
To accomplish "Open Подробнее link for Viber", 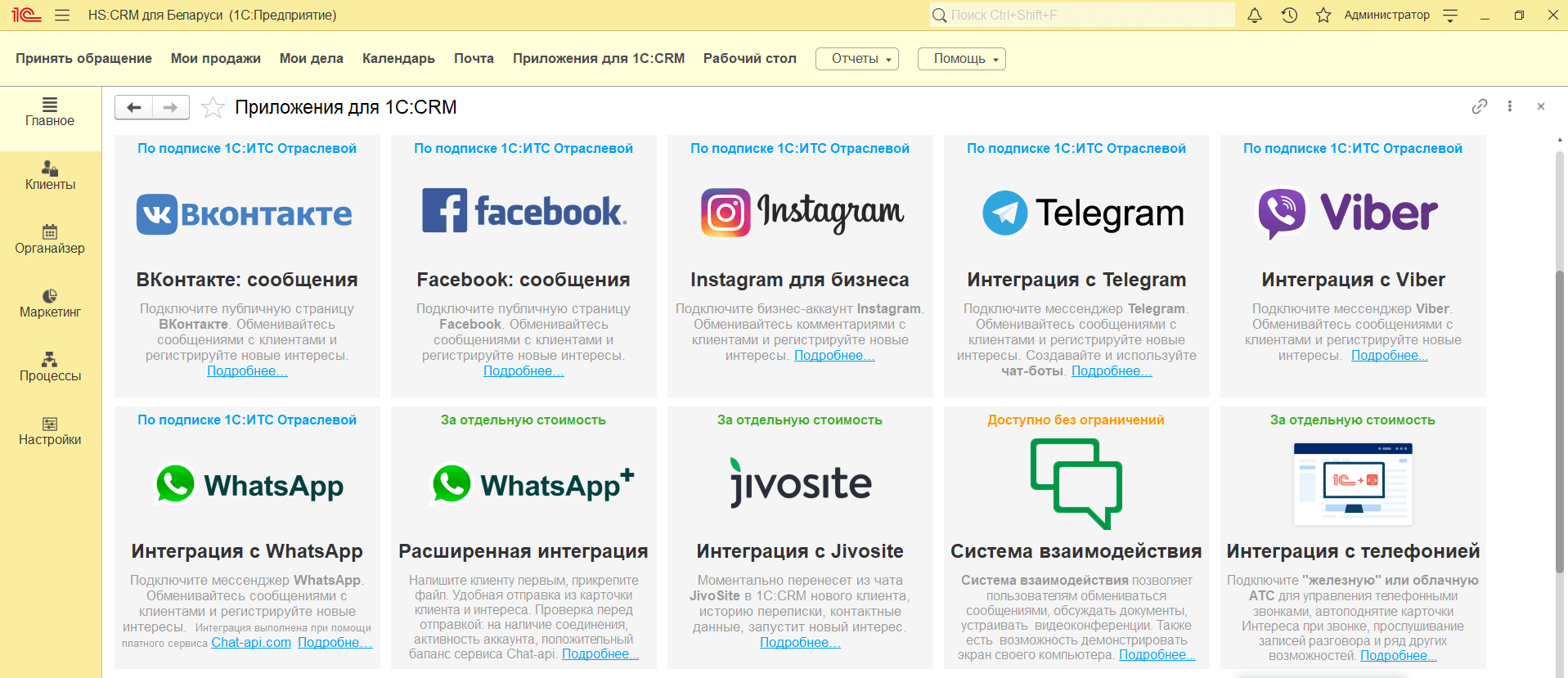I will pyautogui.click(x=1390, y=356).
